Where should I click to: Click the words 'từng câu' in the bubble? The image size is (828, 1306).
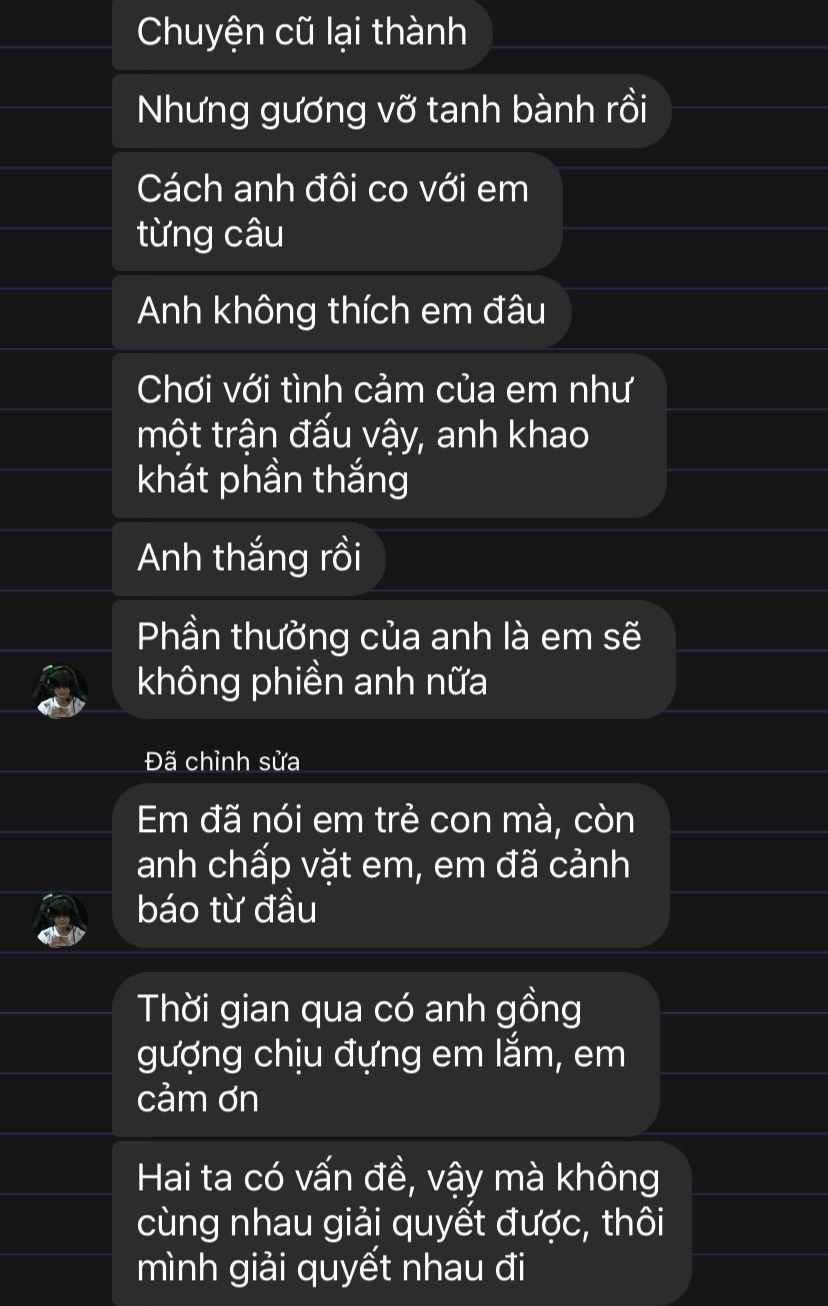click(x=211, y=235)
